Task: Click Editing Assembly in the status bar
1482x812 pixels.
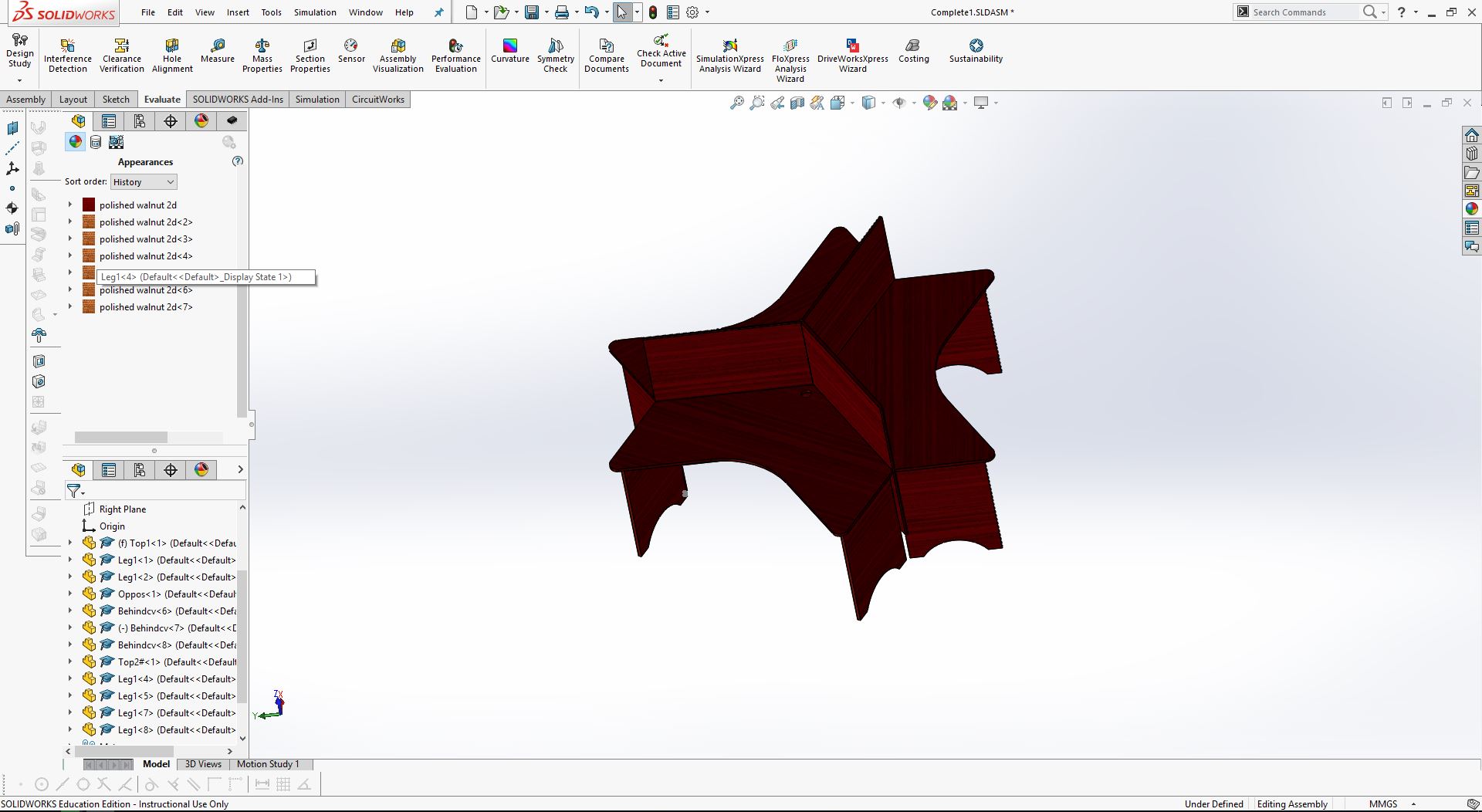Action: pos(1292,804)
